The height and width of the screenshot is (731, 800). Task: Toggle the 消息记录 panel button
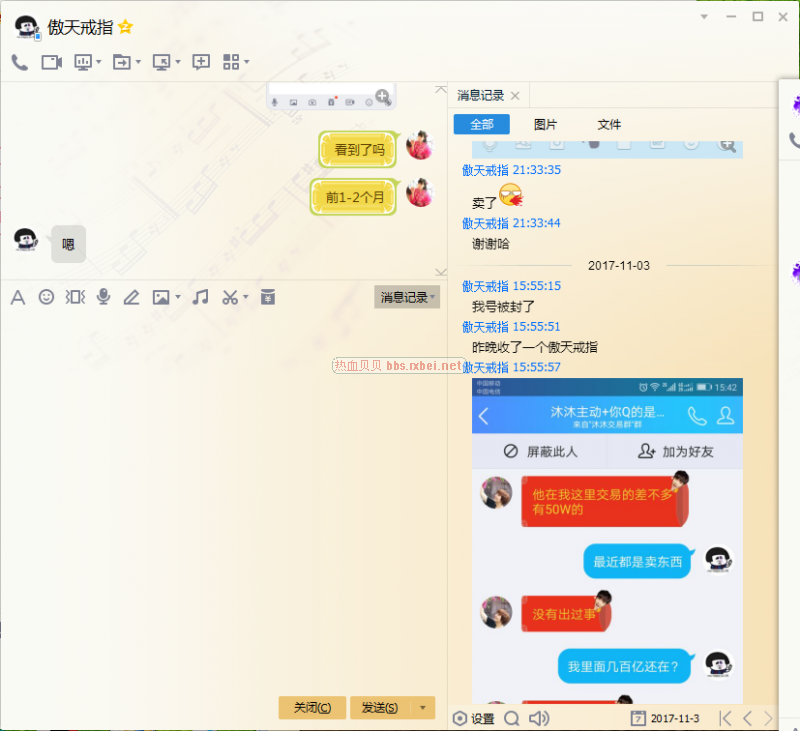point(405,297)
